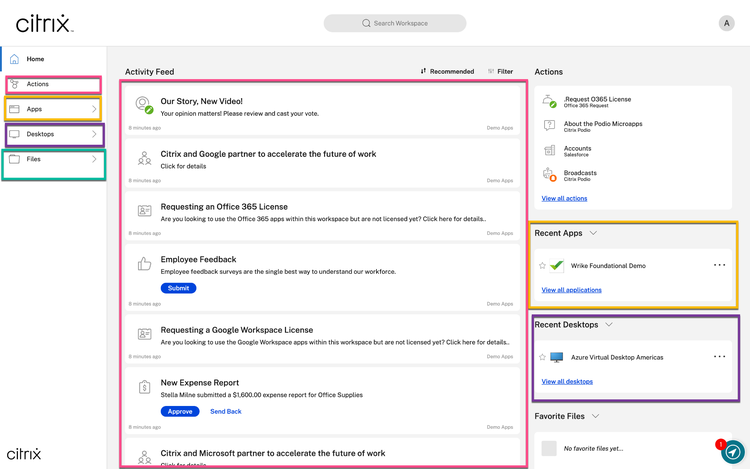
Task: Click the Azure Virtual Desktop Americas name
Action: (x=617, y=357)
